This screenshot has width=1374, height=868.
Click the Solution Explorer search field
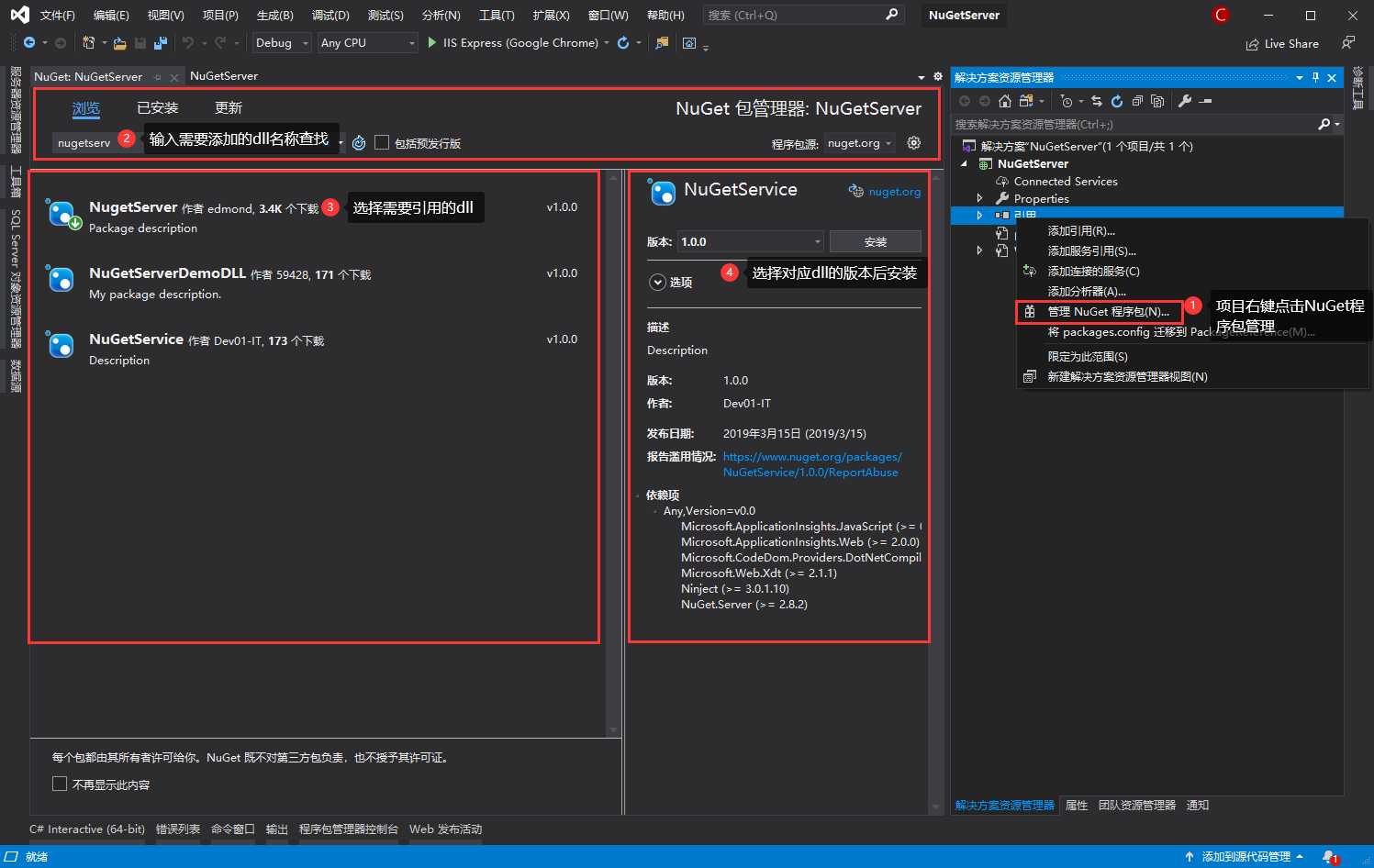pyautogui.click(x=1134, y=124)
